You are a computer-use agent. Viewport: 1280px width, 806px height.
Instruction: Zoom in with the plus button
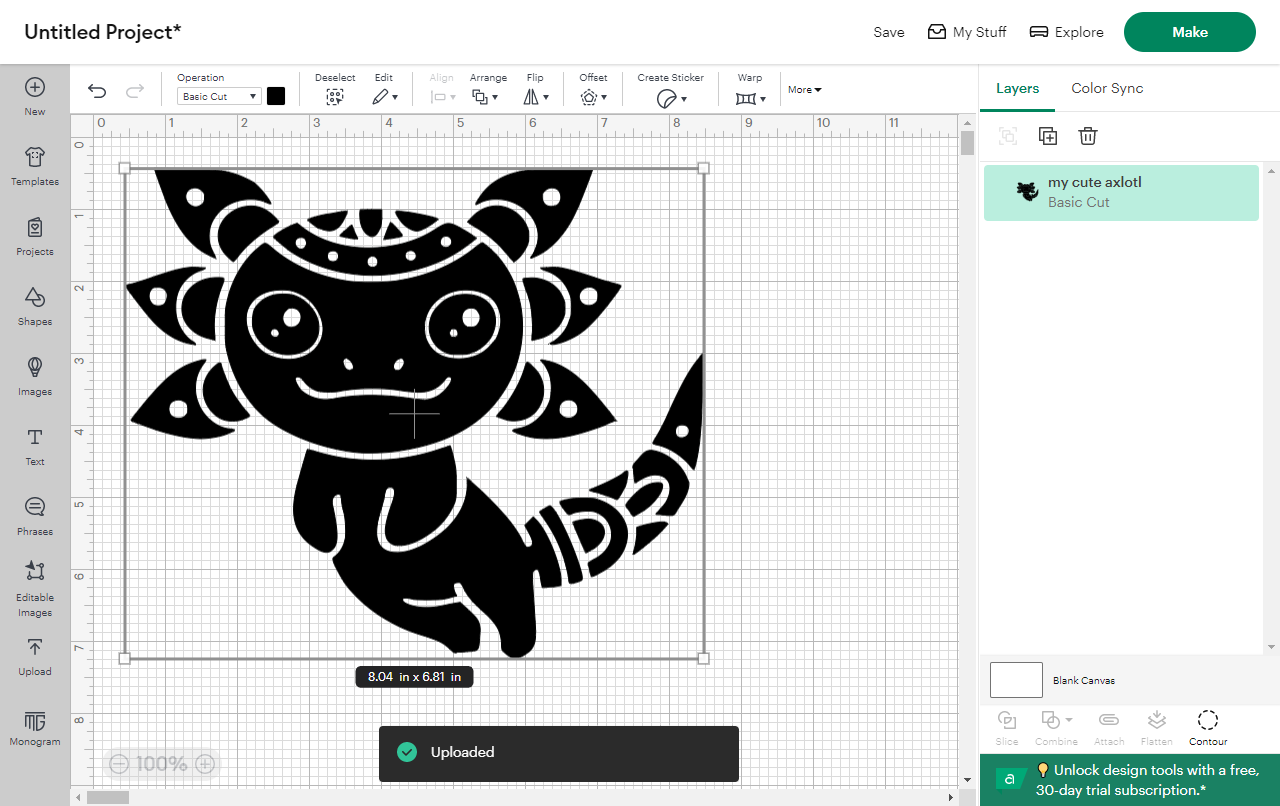[205, 764]
